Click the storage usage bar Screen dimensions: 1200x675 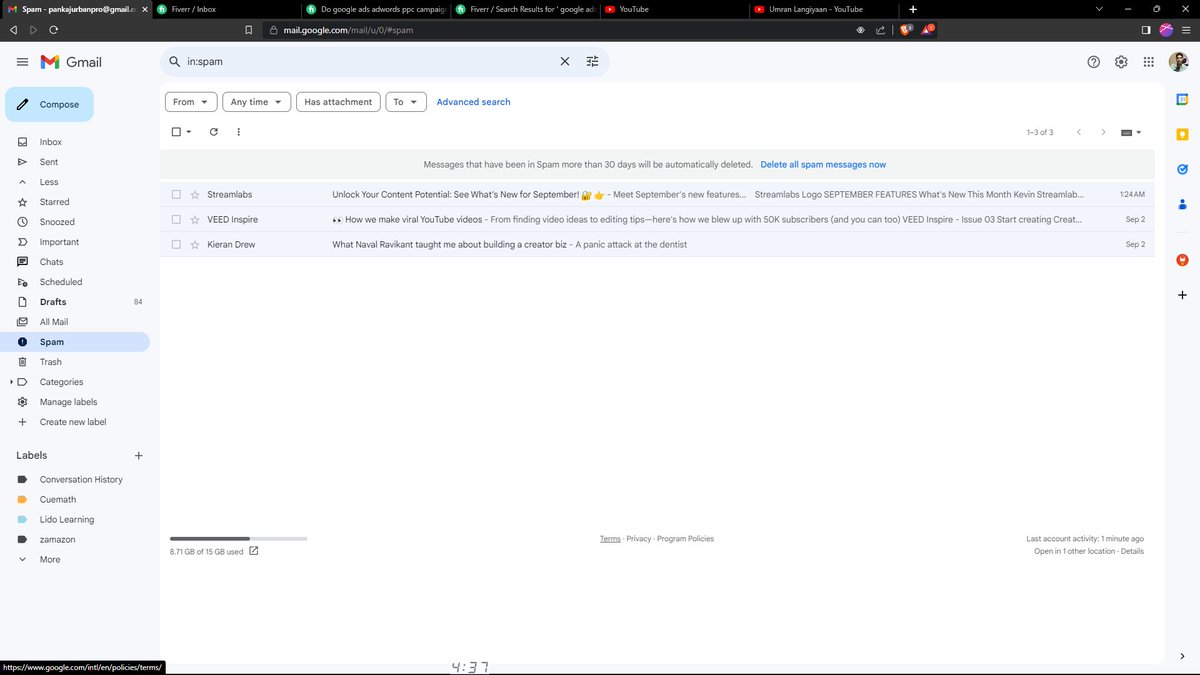[238, 539]
